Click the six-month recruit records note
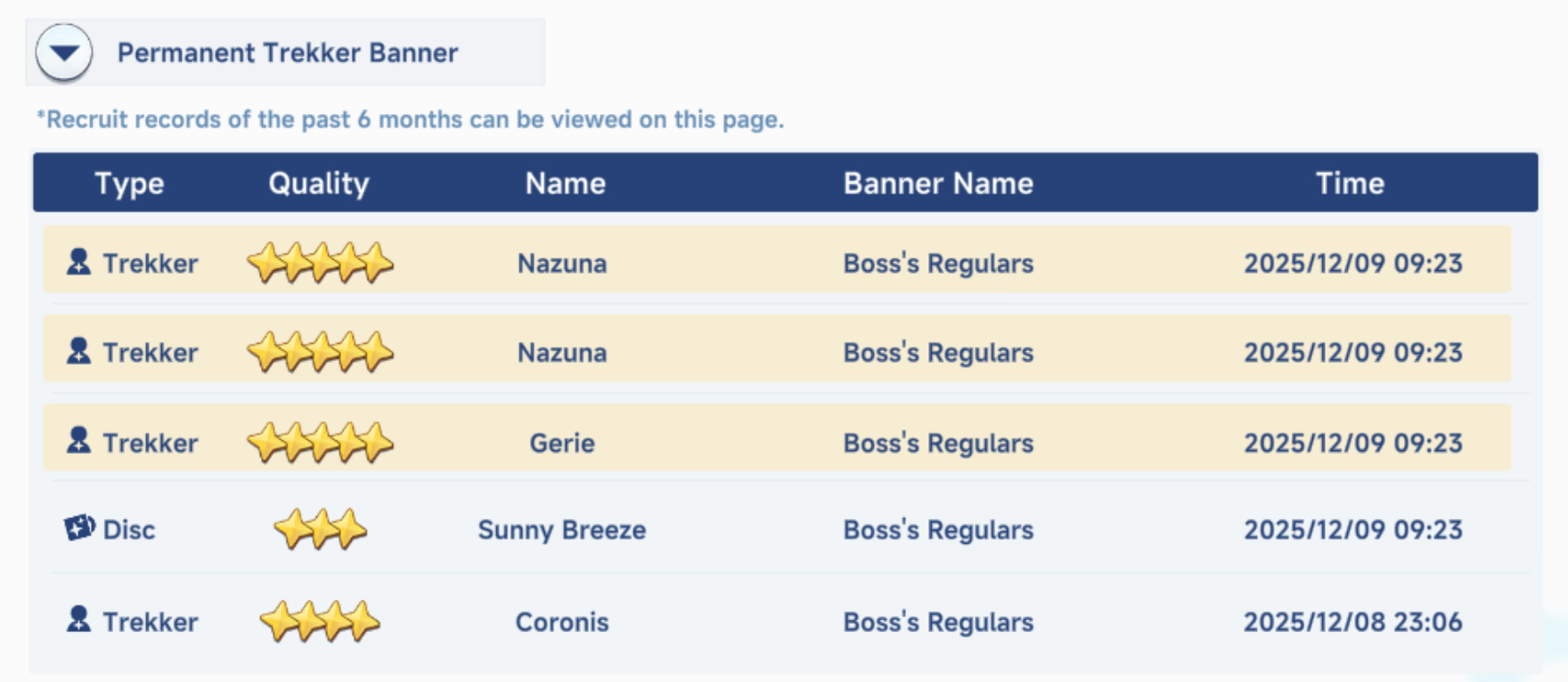1568x682 pixels. pos(410,119)
